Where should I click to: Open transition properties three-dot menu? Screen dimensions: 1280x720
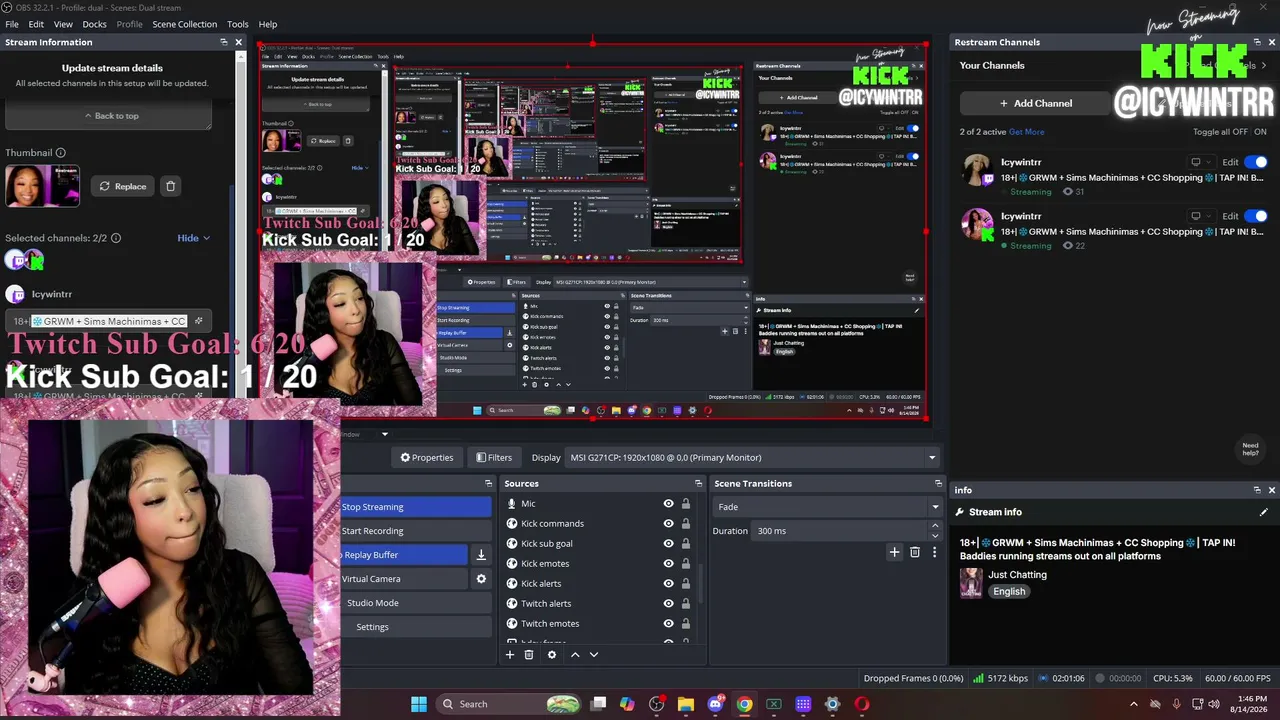[934, 552]
